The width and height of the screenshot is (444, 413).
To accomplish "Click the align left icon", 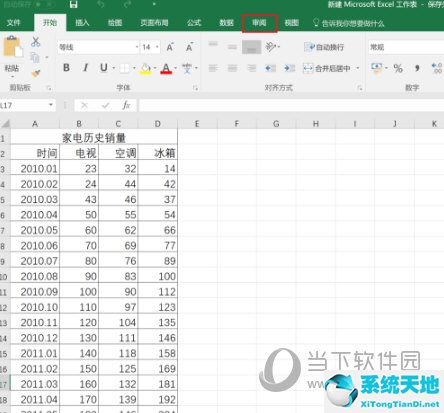I will (213, 68).
